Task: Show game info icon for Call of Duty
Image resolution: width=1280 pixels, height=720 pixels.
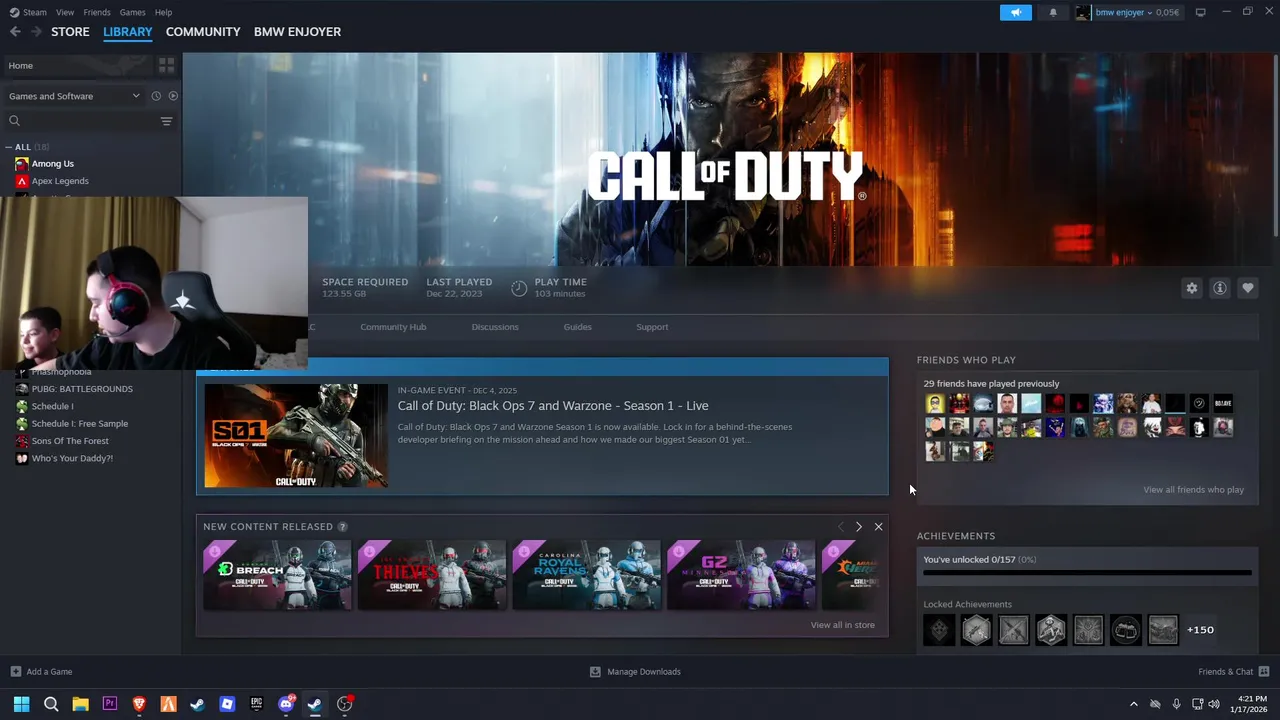Action: point(1220,288)
